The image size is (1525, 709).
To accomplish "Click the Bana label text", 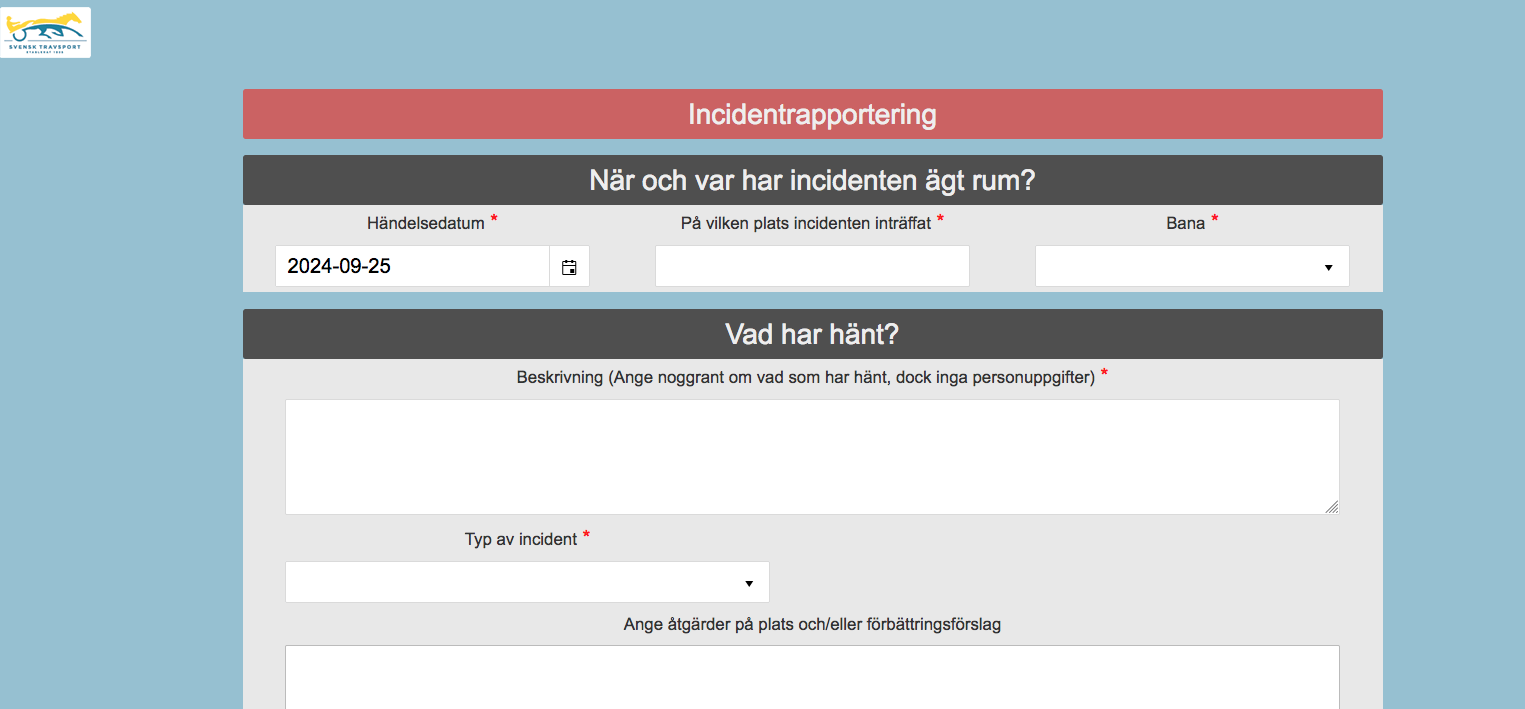I will [x=1185, y=223].
